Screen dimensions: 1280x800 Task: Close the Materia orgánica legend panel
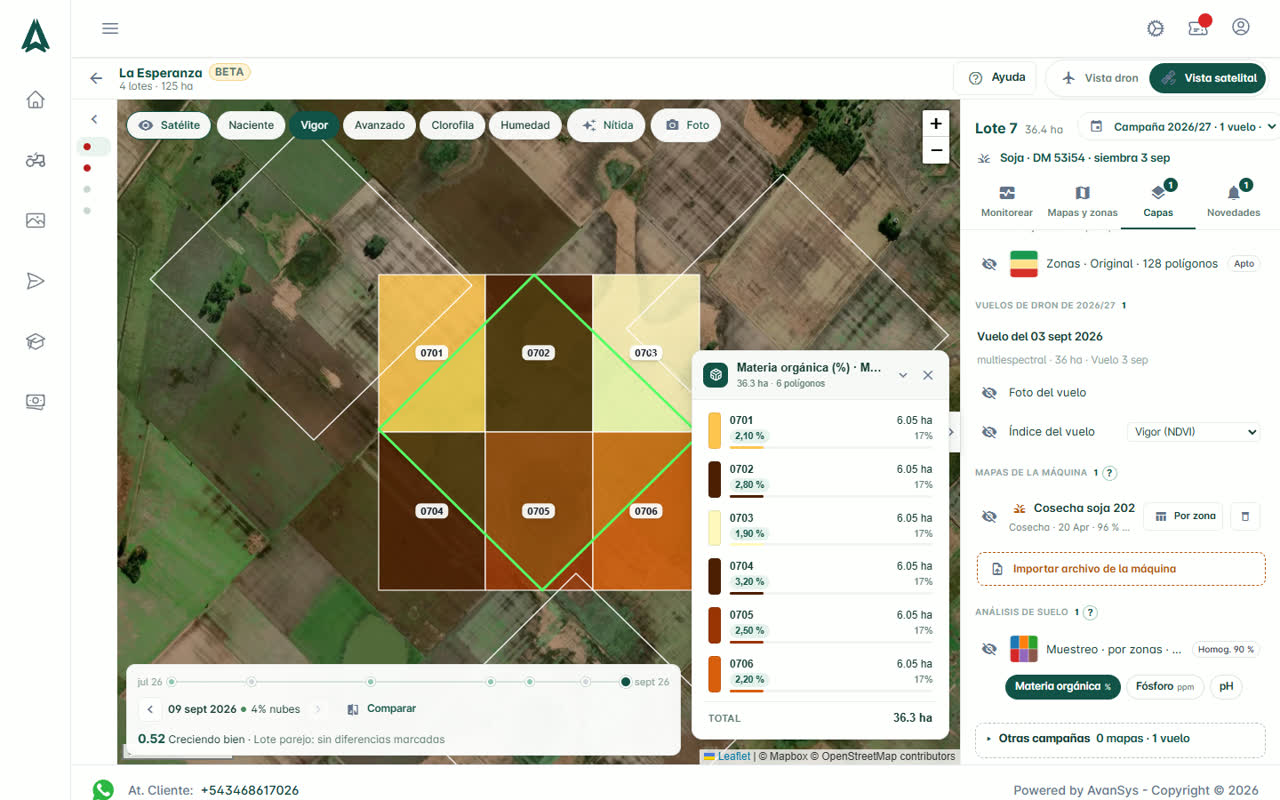(928, 375)
